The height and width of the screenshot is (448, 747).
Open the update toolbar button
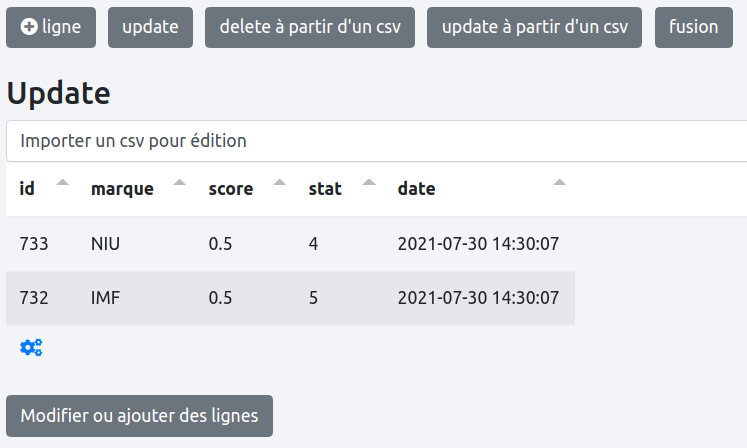[x=150, y=27]
